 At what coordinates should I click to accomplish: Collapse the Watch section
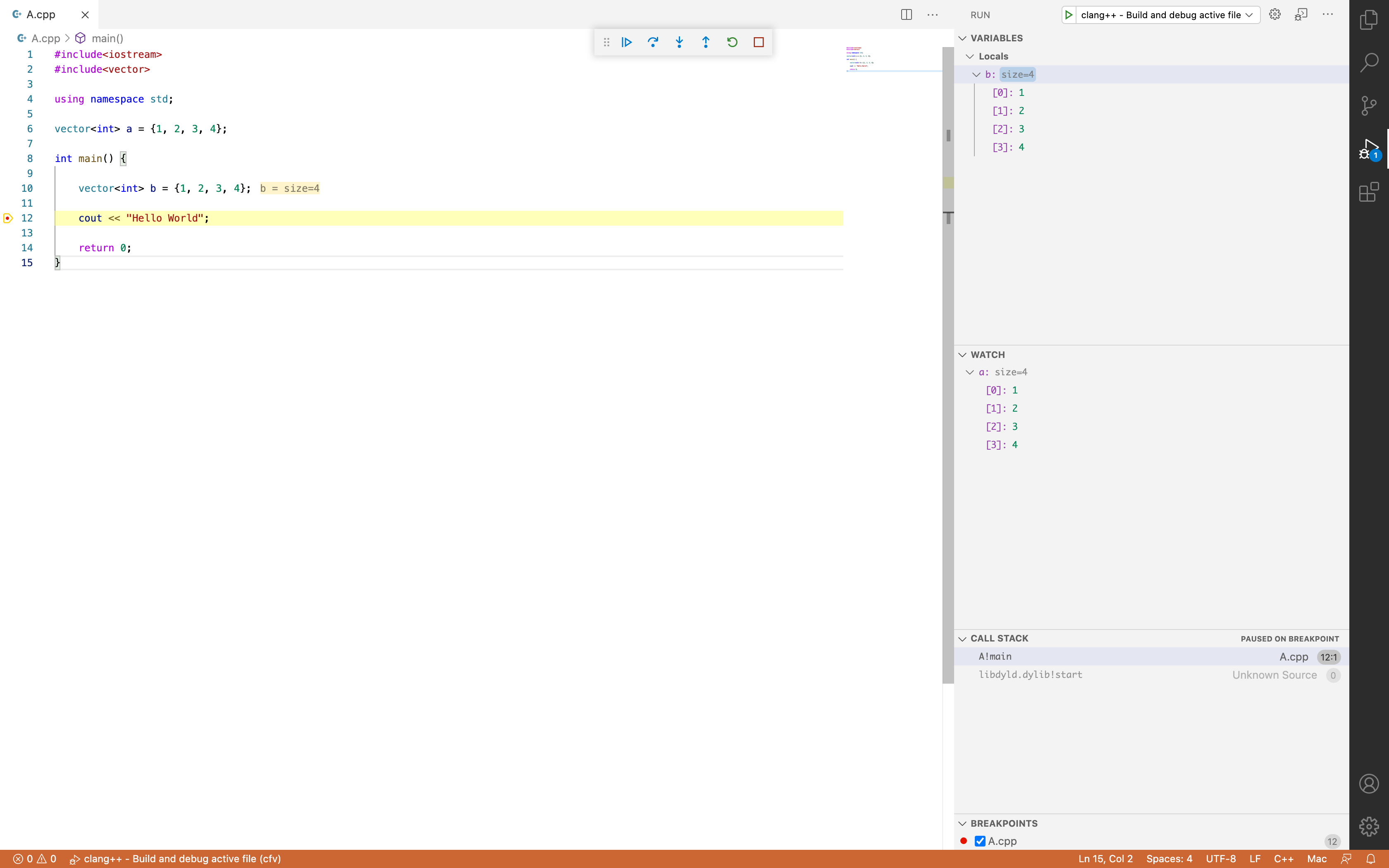point(962,355)
